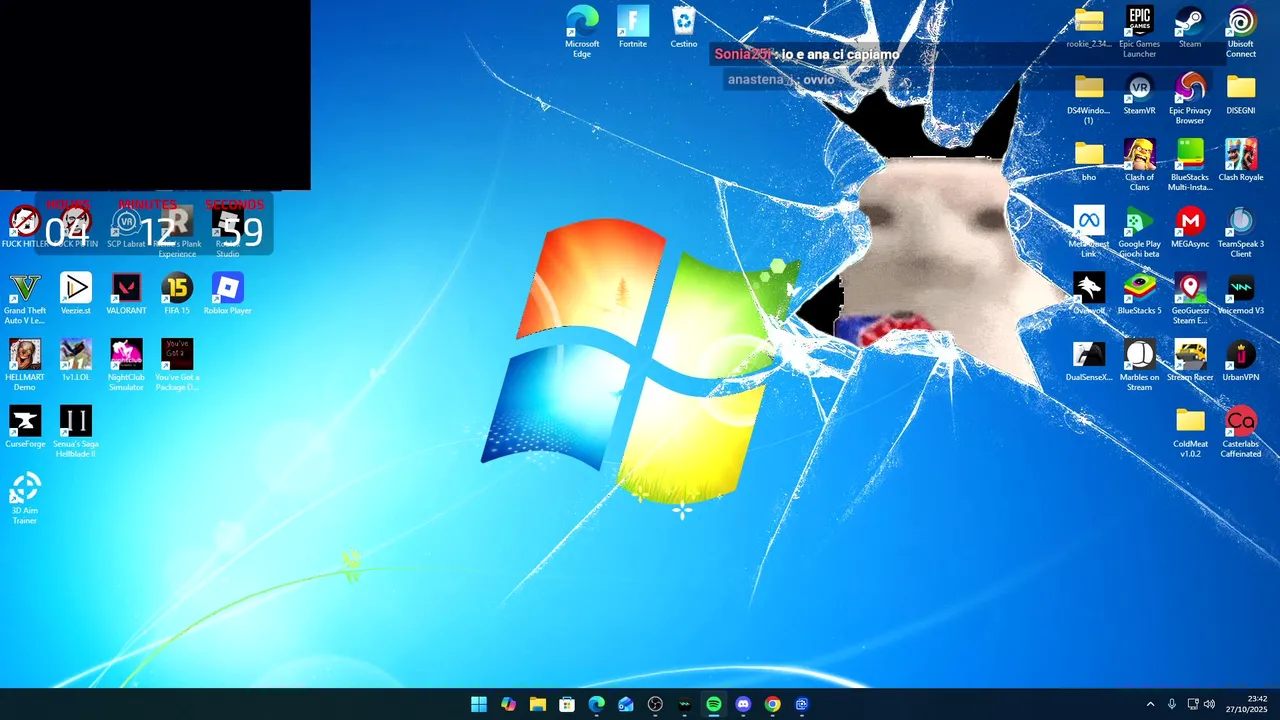
Task: Open Copilot from the taskbar
Action: click(x=508, y=704)
